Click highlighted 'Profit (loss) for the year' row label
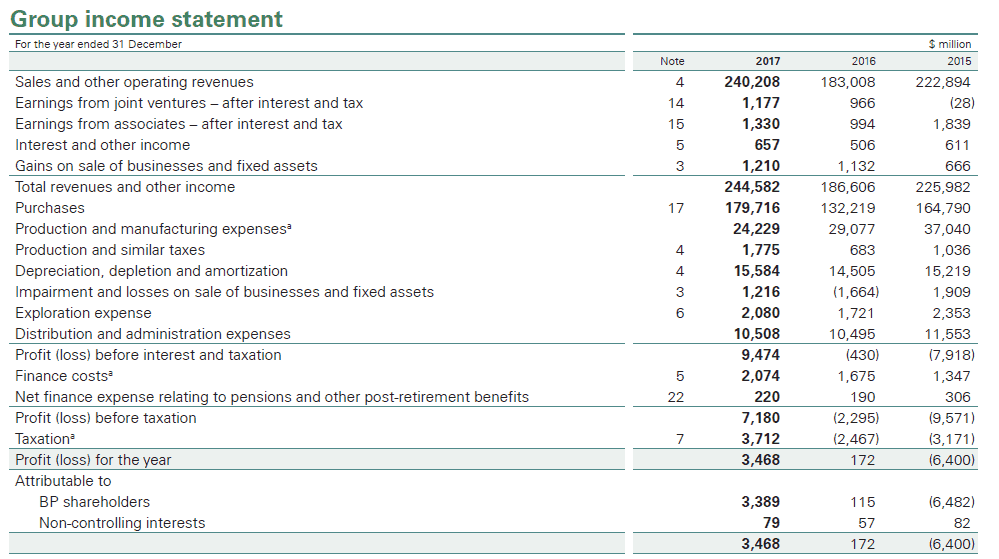 tap(93, 460)
